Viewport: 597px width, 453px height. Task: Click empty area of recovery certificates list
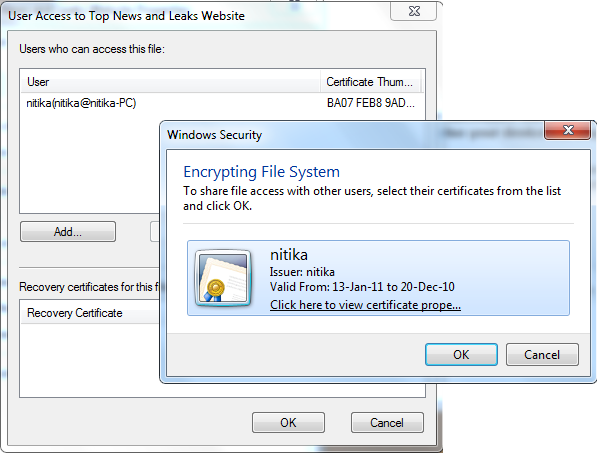click(x=89, y=360)
